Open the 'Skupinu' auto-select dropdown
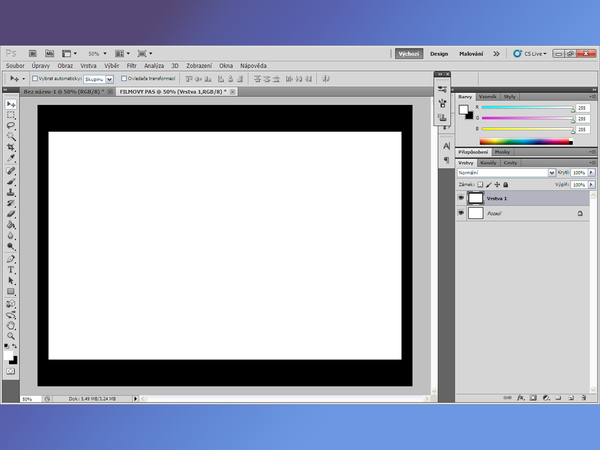The width and height of the screenshot is (600, 450). click(x=98, y=78)
